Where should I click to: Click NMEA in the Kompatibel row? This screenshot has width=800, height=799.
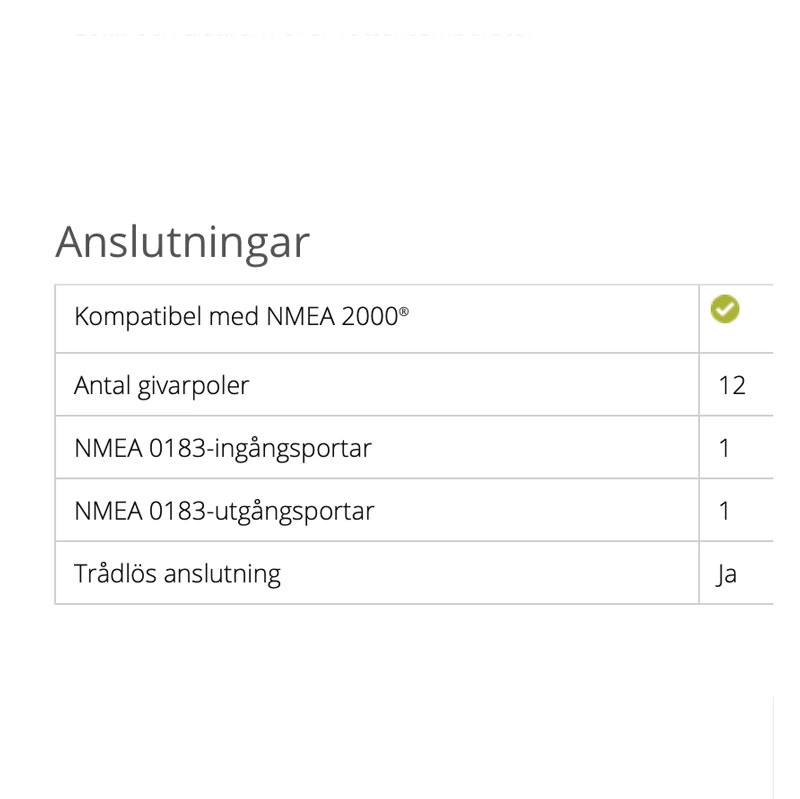pyautogui.click(x=299, y=318)
